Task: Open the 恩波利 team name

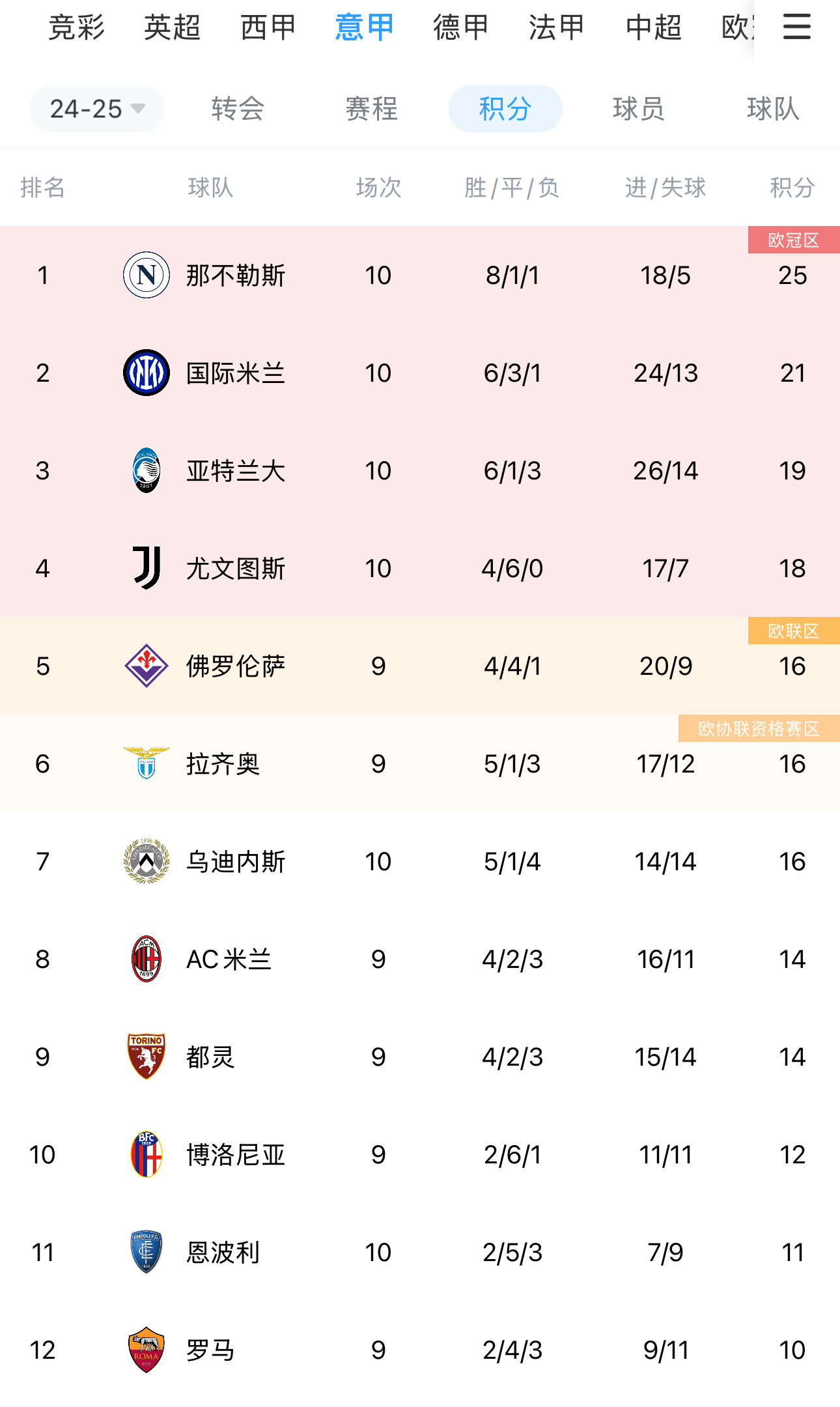Action: coord(223,1253)
